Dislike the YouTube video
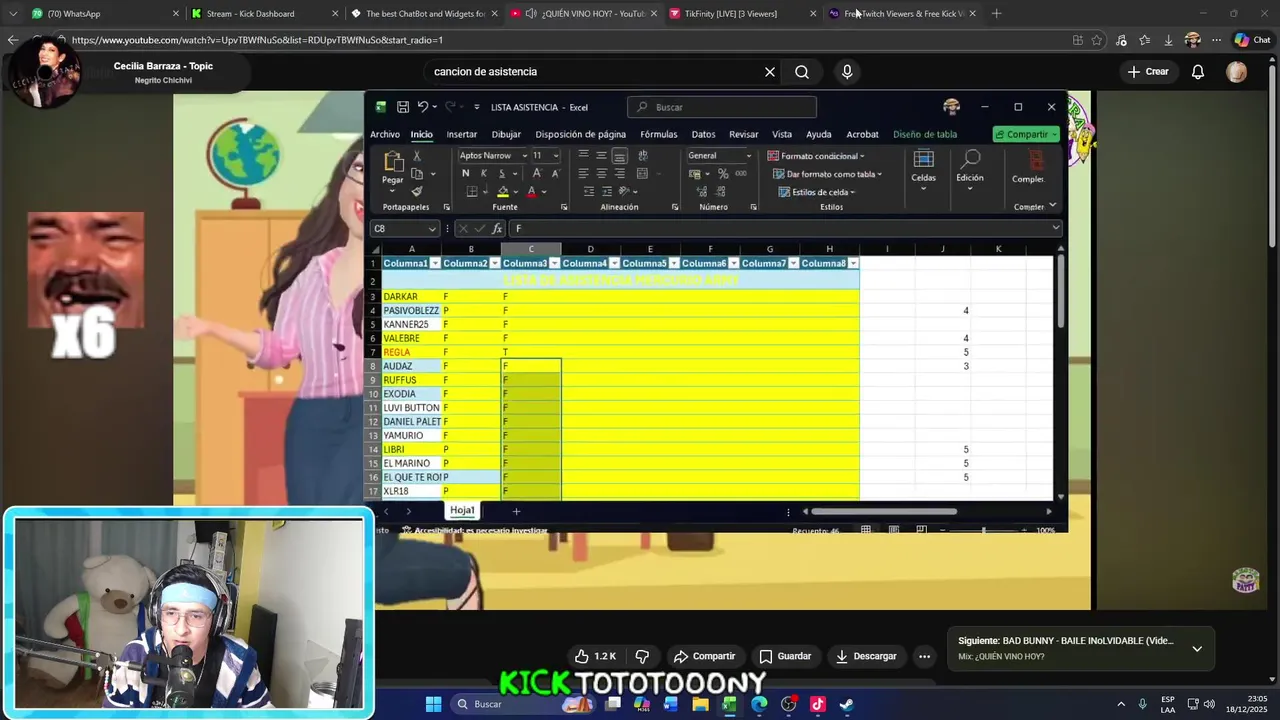Screen dimensions: 1280x720 [x=643, y=656]
